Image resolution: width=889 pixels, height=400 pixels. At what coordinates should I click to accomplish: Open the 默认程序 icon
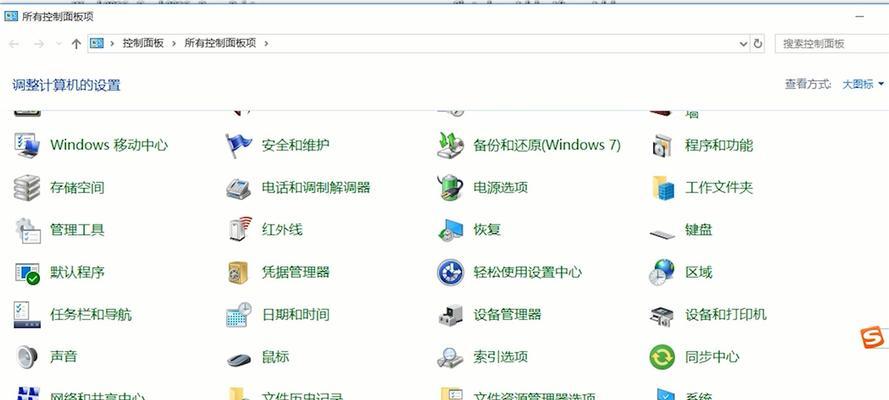pyautogui.click(x=27, y=273)
